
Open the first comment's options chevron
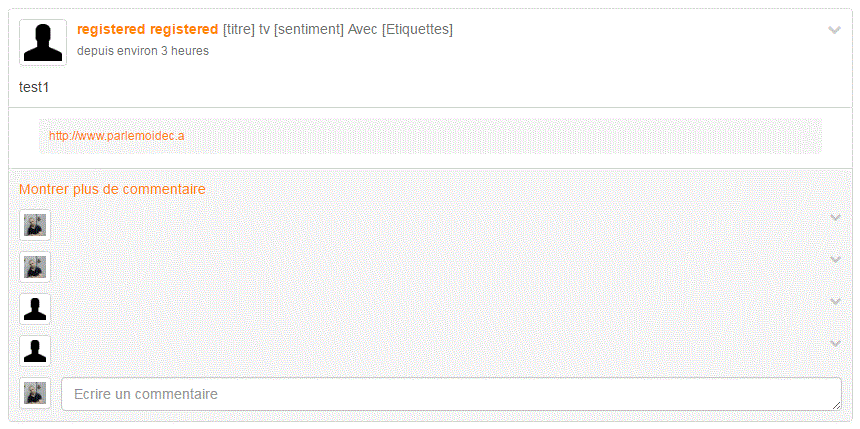click(x=835, y=218)
